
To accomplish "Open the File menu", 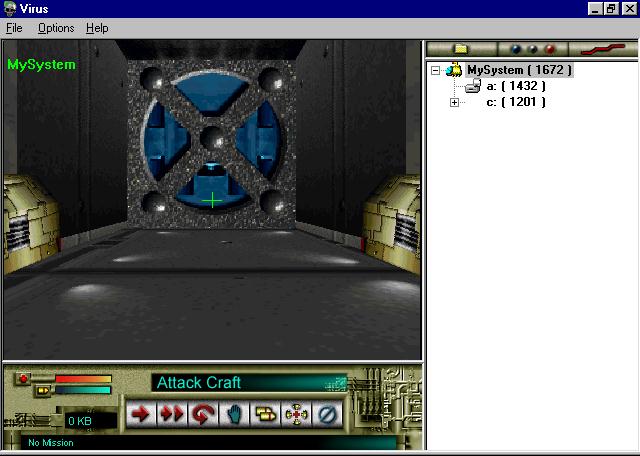I will [14, 28].
